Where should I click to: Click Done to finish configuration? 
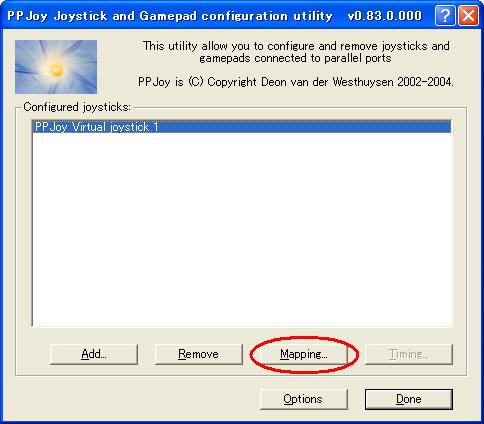409,399
